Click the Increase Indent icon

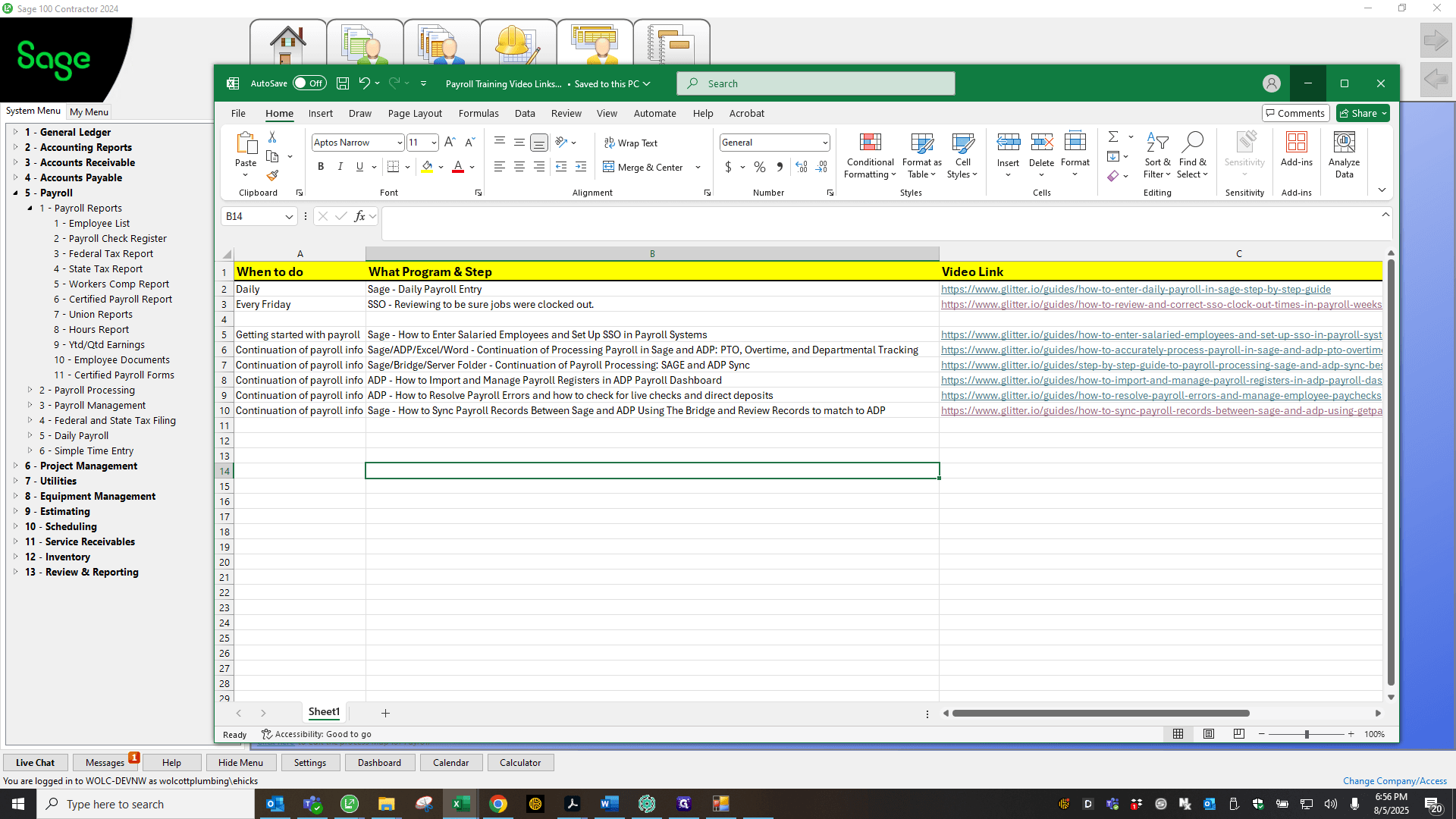pyautogui.click(x=581, y=167)
